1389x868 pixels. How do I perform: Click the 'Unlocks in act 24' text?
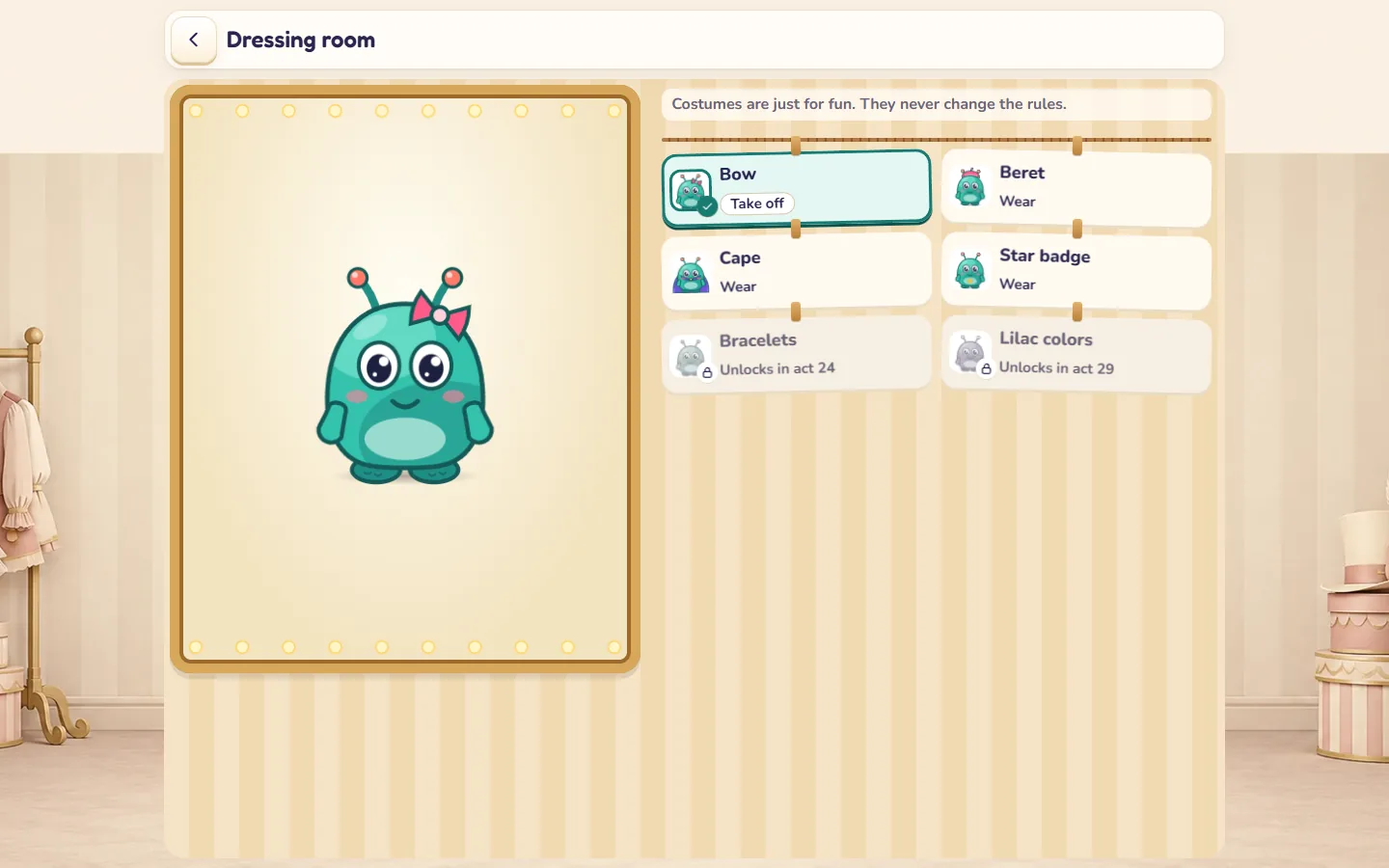[777, 368]
